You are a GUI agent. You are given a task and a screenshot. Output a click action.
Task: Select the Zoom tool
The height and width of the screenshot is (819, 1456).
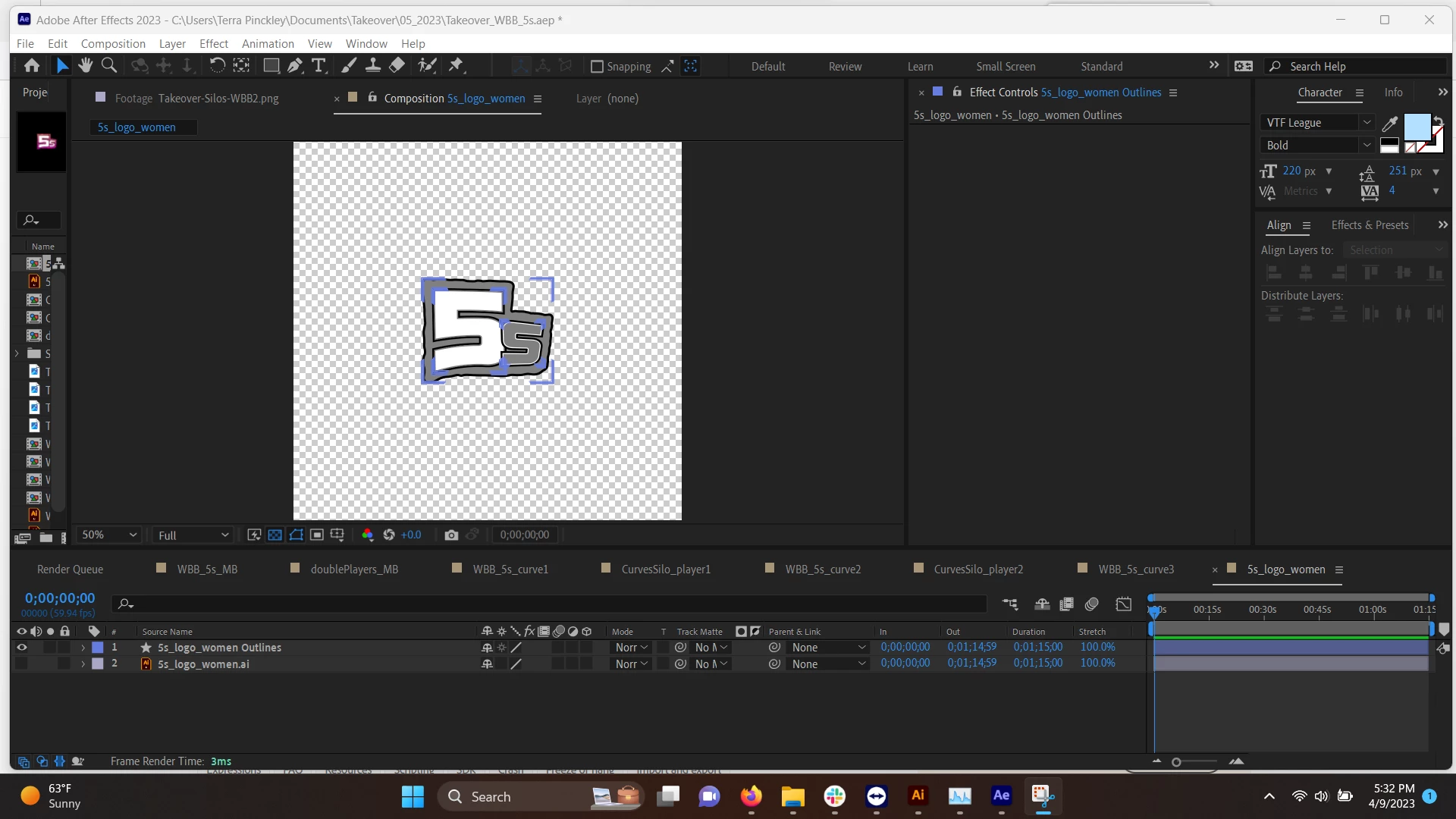109,66
